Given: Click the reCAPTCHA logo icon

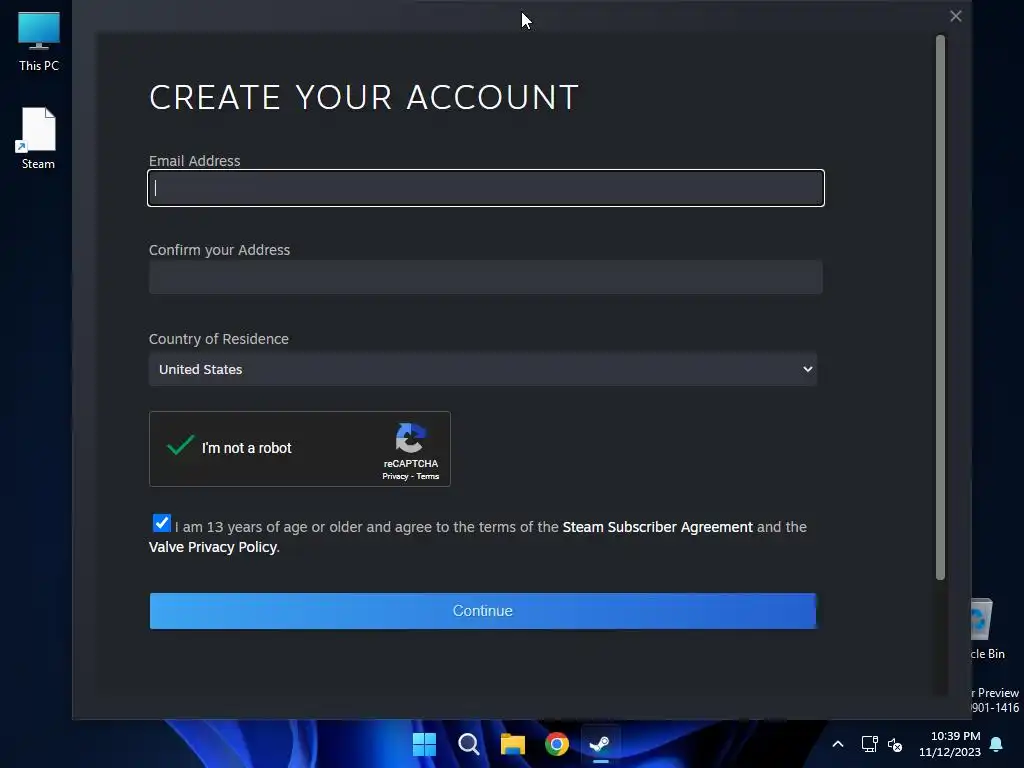Looking at the screenshot, I should point(410,438).
